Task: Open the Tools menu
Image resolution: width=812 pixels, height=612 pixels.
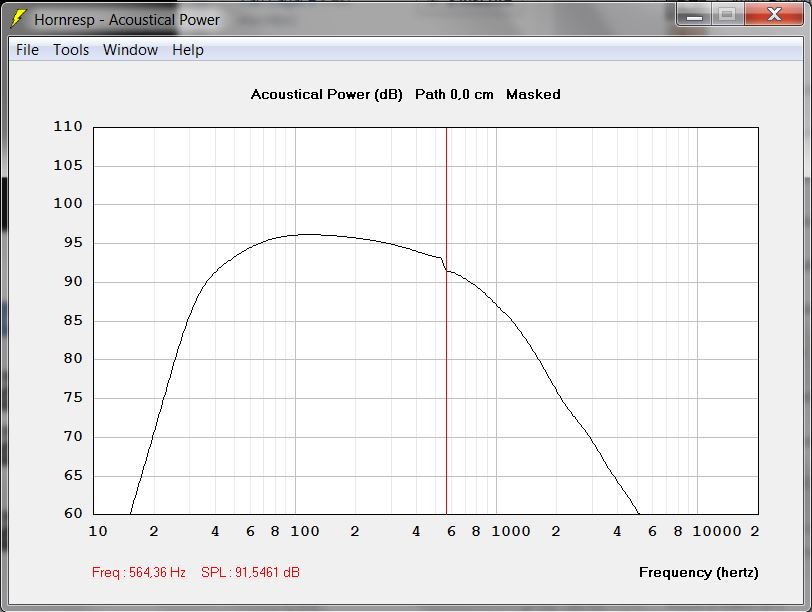Action: [x=71, y=50]
